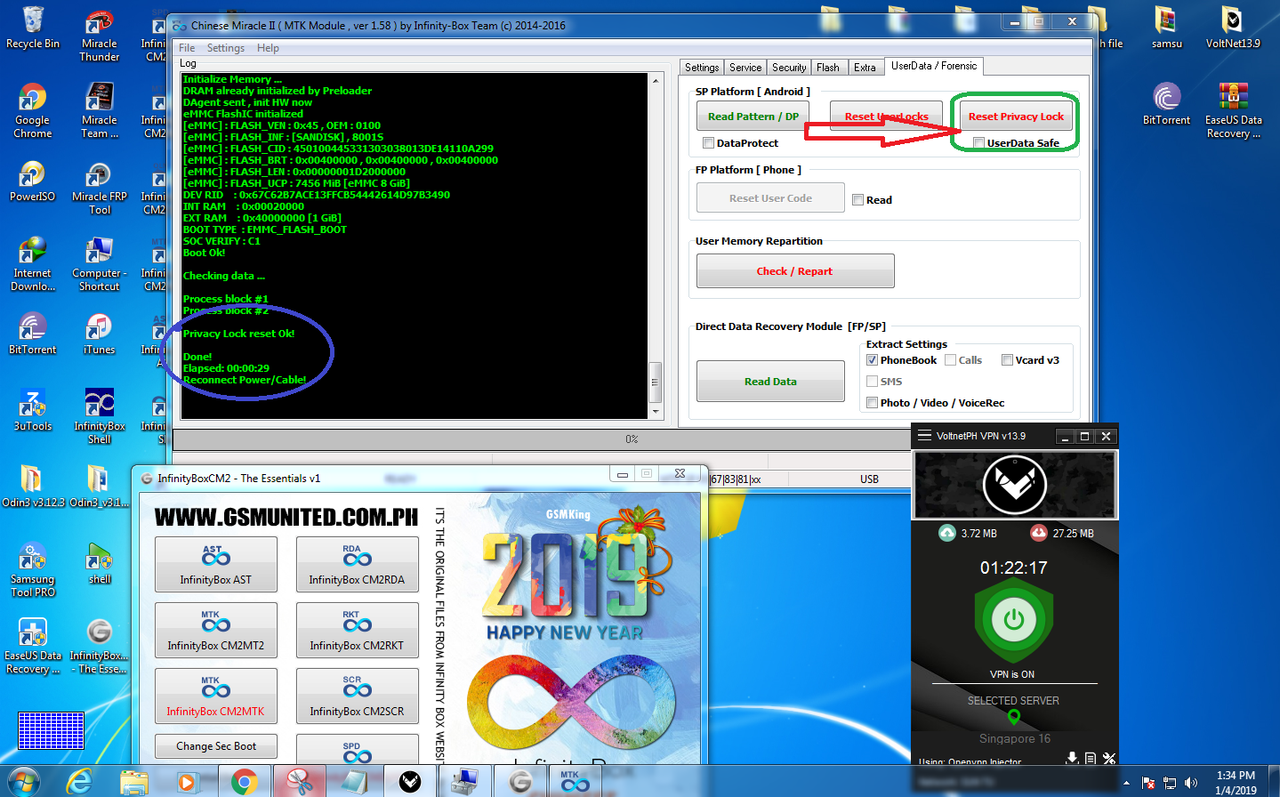This screenshot has height=797, width=1280.
Task: Launch InfinityBox CM2SCR module
Action: coord(357,697)
